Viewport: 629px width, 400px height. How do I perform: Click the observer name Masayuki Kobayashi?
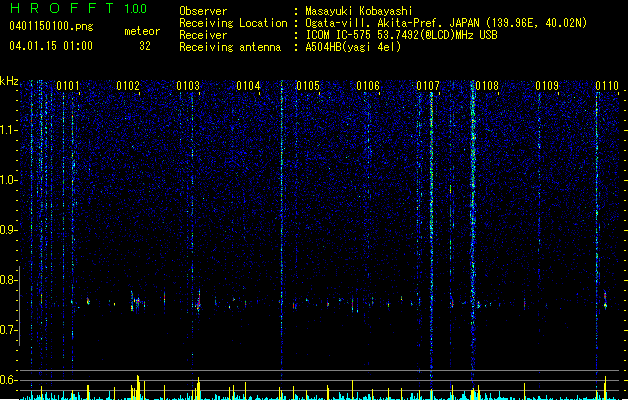click(359, 11)
